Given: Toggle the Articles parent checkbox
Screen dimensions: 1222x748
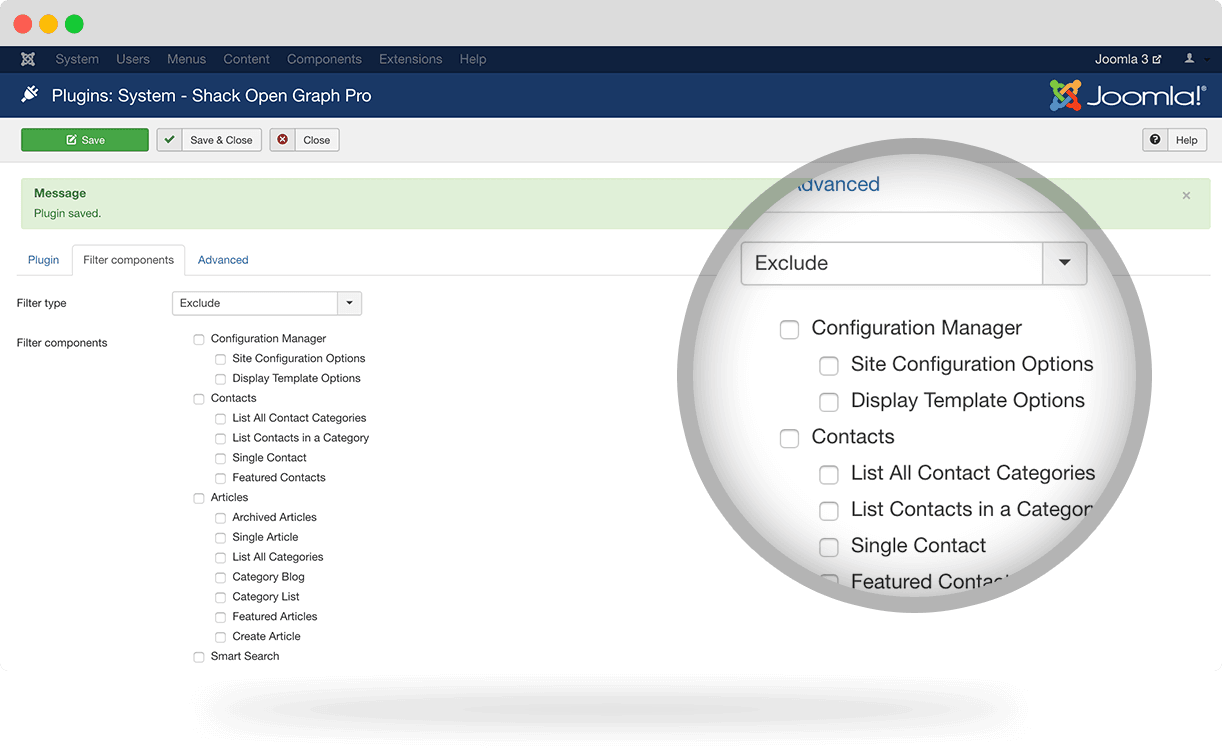Looking at the screenshot, I should [199, 498].
